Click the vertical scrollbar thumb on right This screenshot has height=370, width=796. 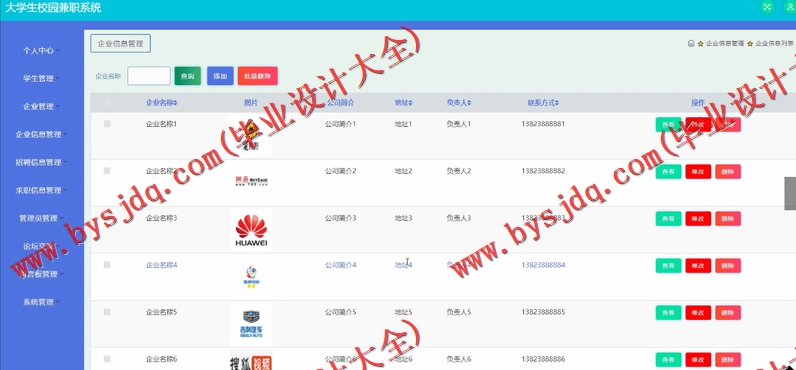tap(790, 193)
